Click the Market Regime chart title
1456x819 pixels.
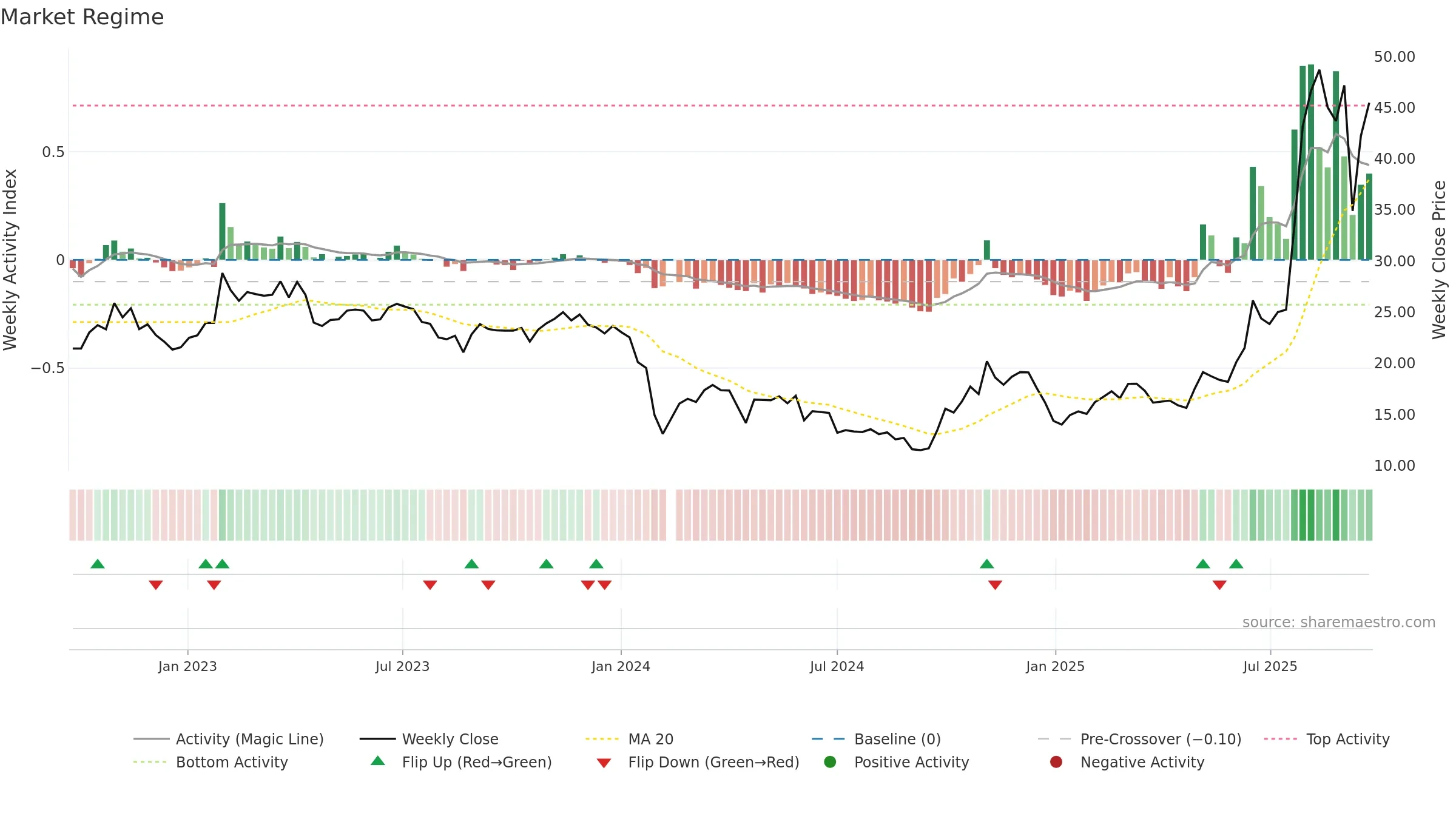(82, 17)
